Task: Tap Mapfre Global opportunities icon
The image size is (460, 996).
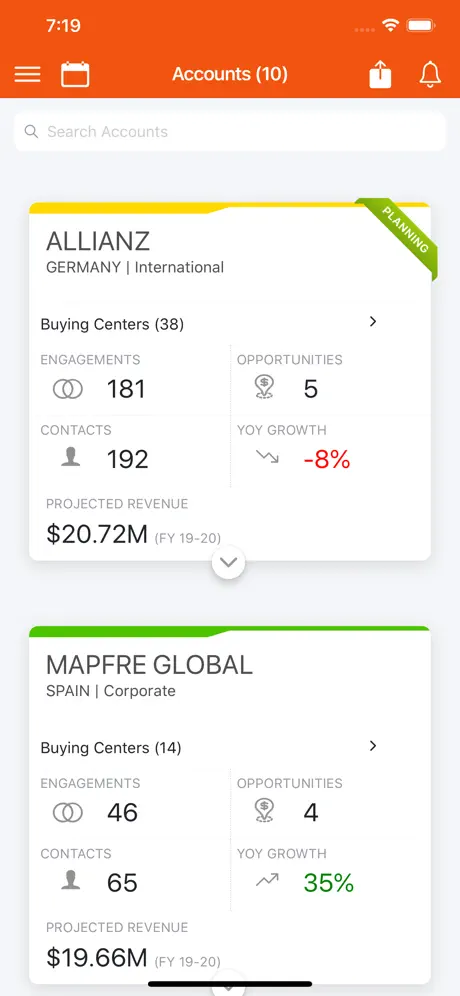Action: [x=264, y=811]
